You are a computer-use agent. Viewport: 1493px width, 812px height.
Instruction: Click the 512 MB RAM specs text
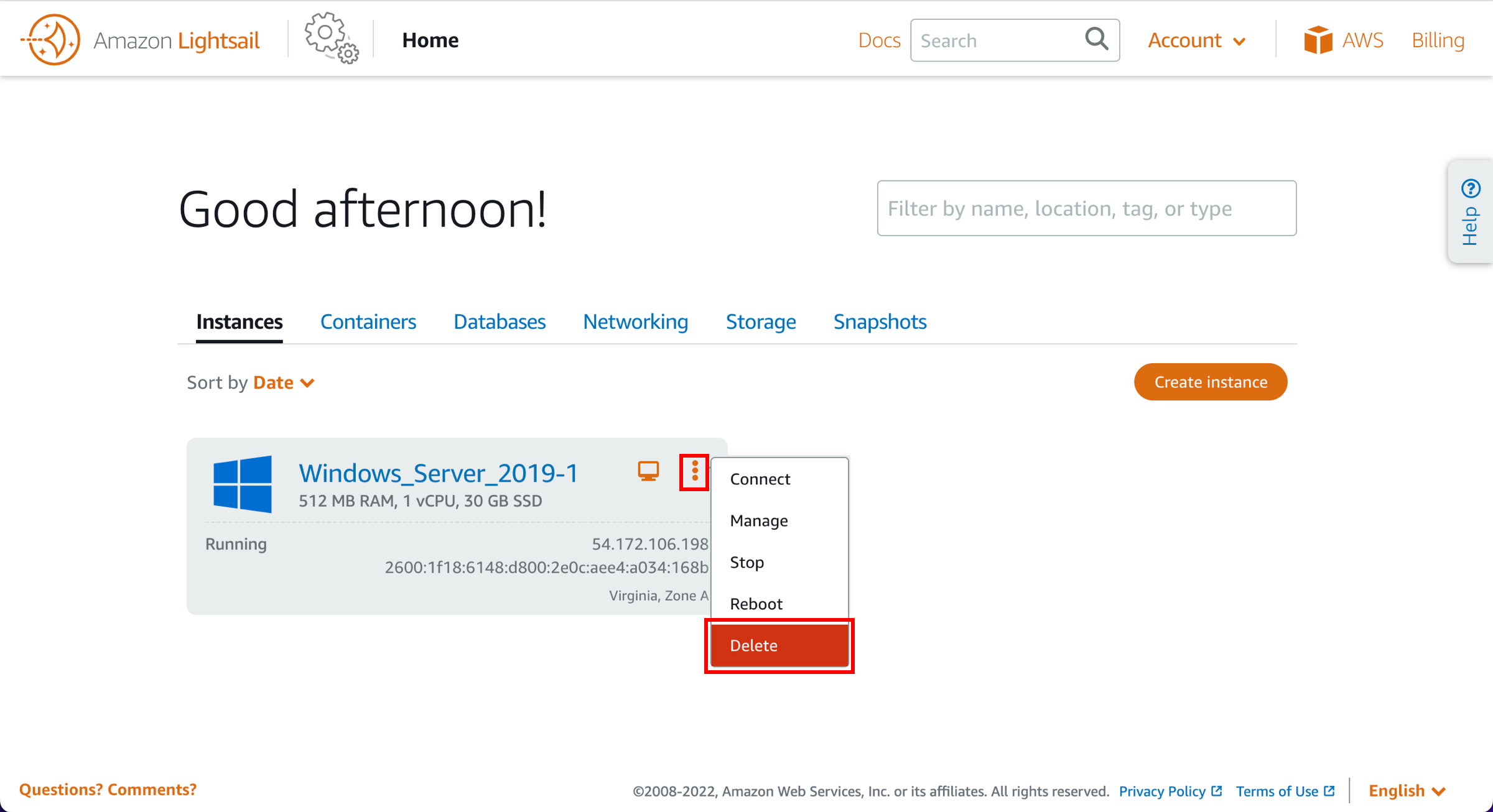[420, 501]
